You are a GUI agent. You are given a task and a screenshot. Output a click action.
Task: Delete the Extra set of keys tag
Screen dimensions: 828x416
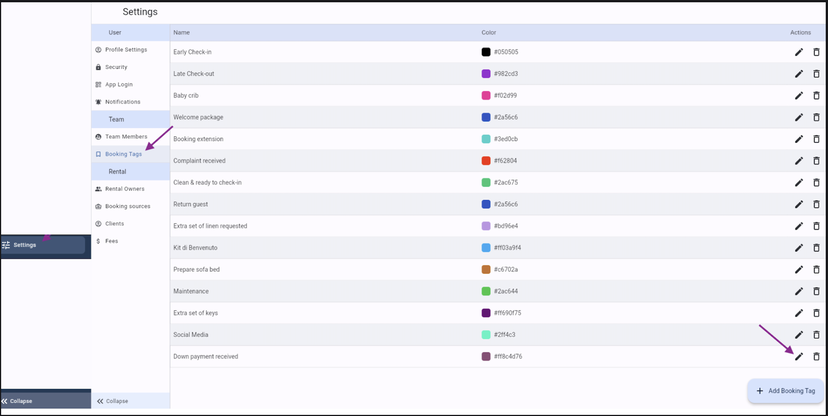point(816,313)
